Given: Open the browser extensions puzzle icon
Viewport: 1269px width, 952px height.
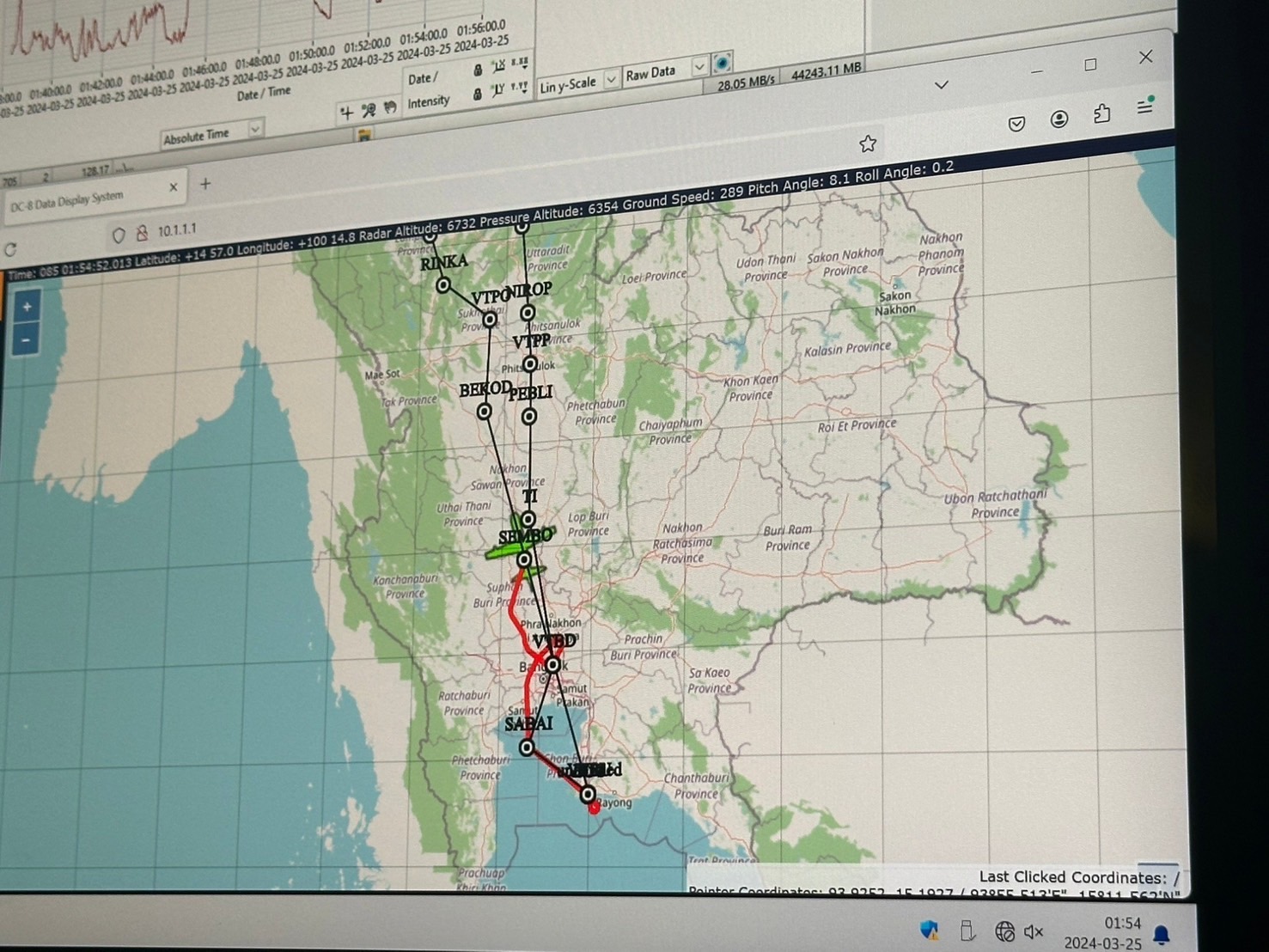Looking at the screenshot, I should pyautogui.click(x=1101, y=113).
